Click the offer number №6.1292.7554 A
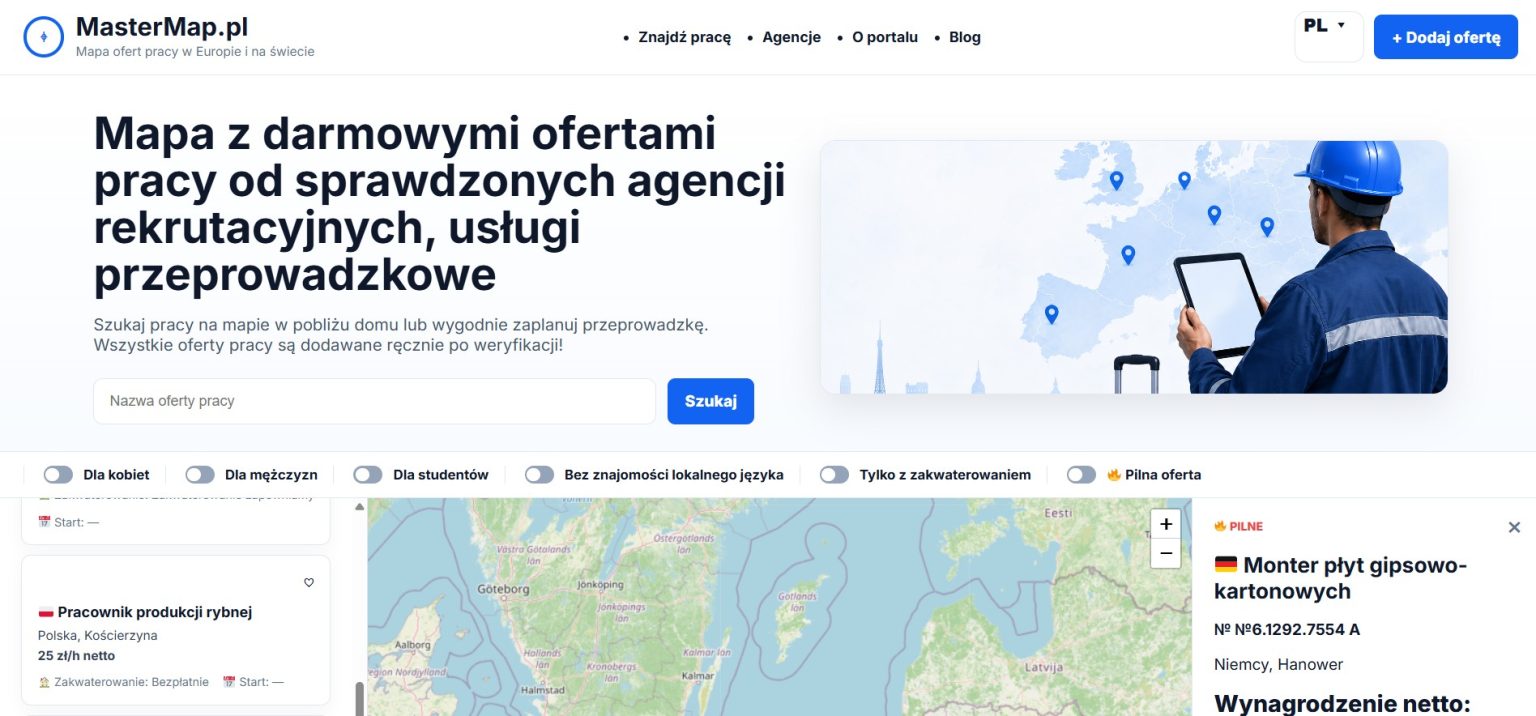The image size is (1536, 716). click(1287, 630)
